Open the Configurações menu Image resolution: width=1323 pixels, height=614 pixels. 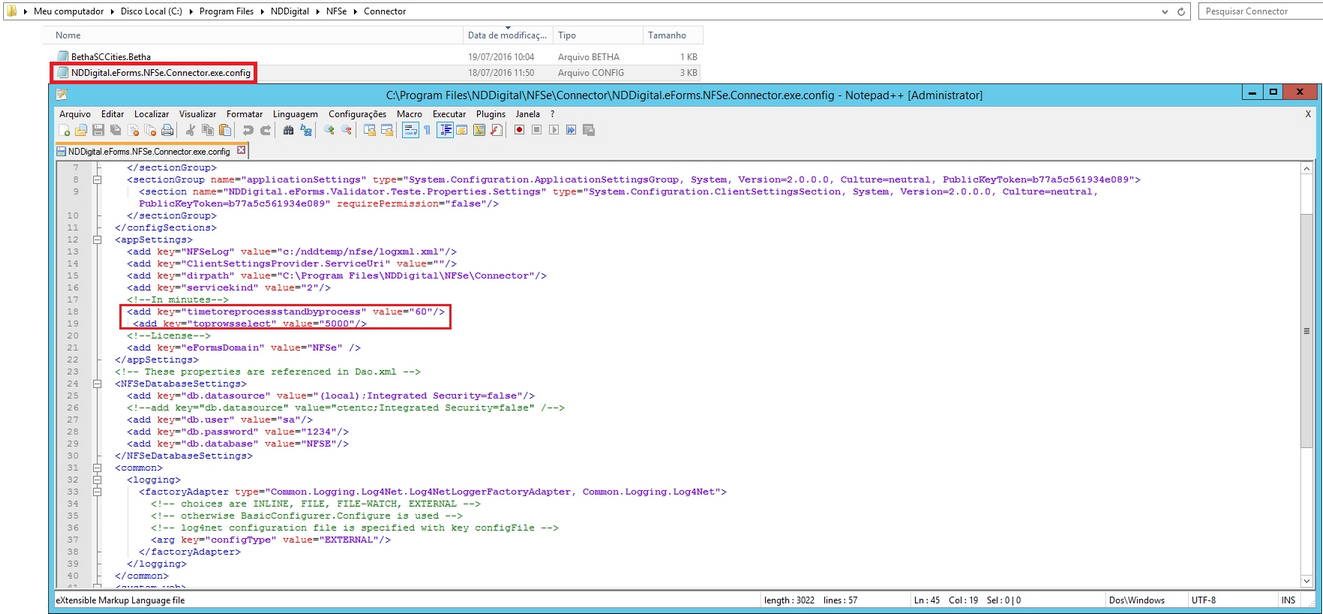(357, 113)
